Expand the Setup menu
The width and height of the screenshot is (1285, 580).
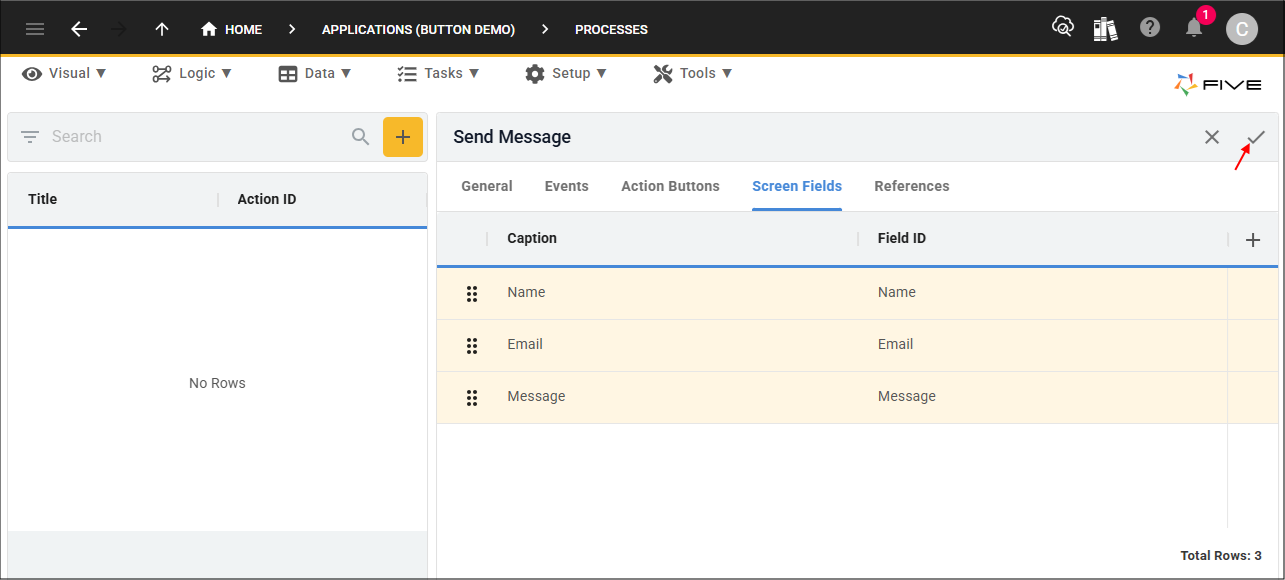pos(566,73)
